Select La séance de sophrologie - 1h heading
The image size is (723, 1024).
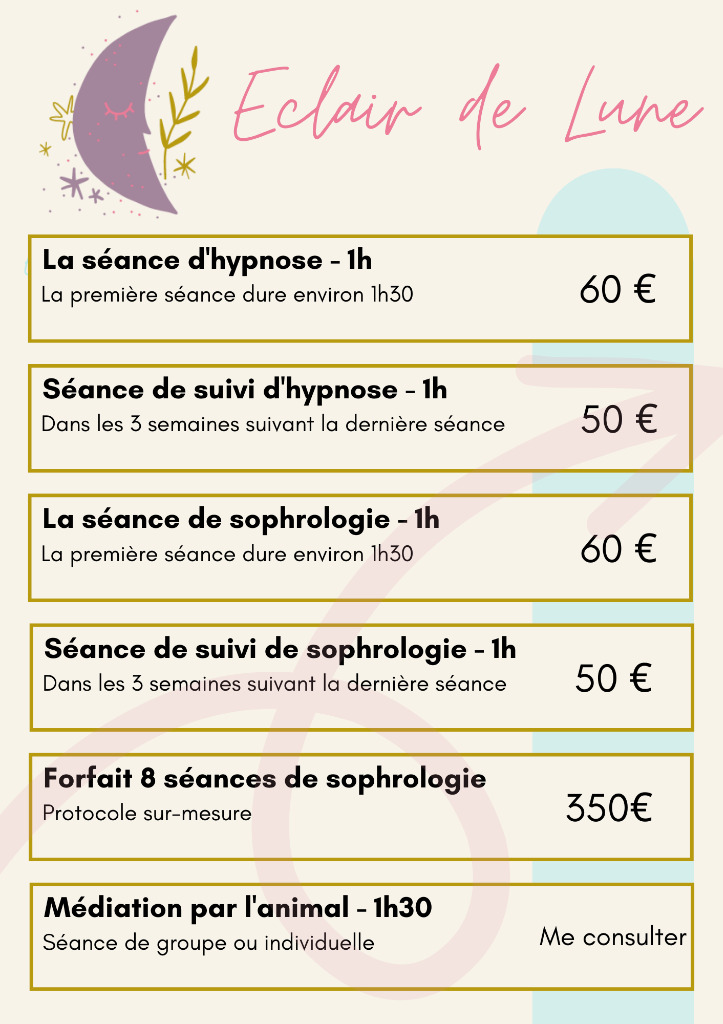240,519
